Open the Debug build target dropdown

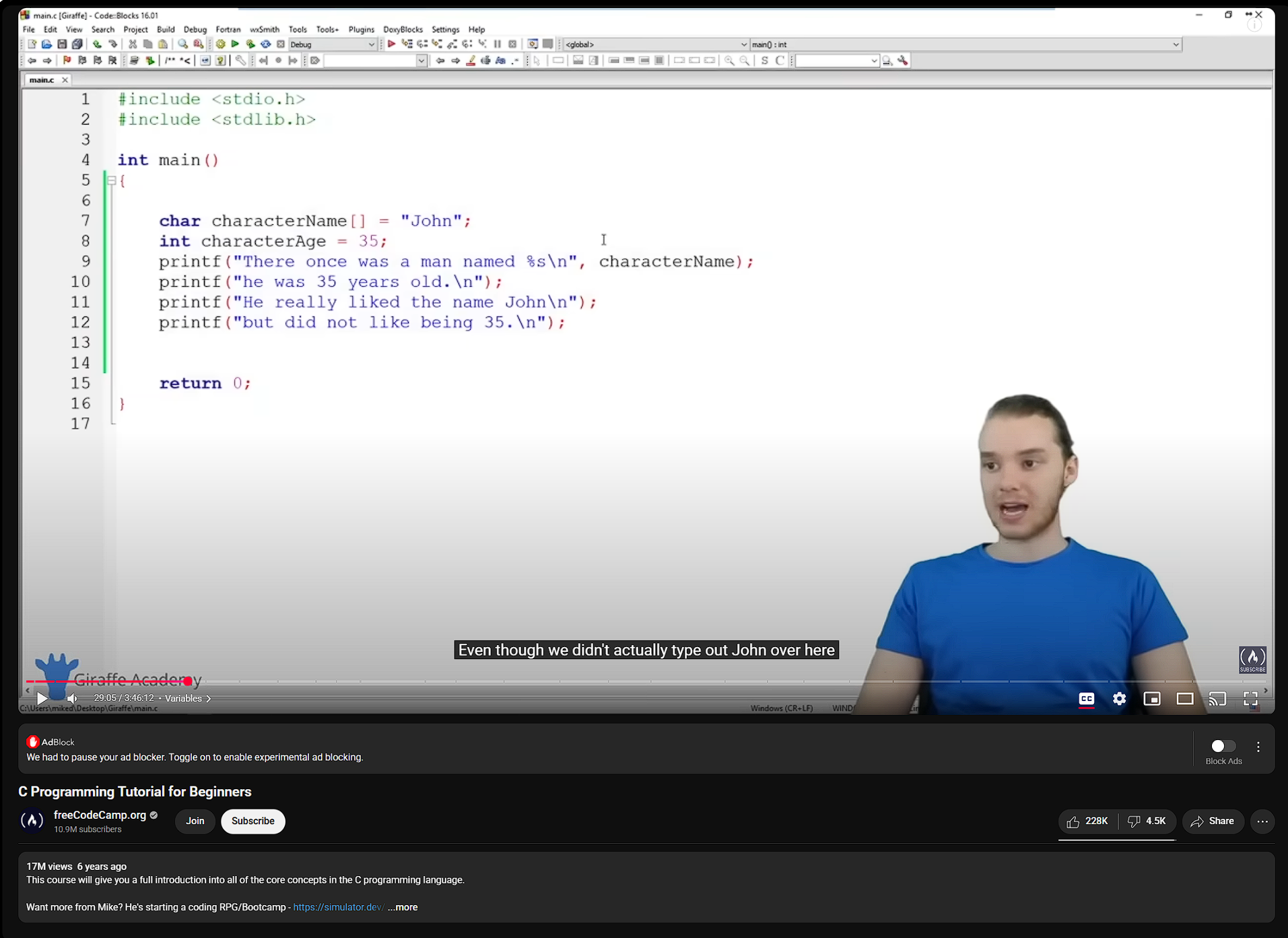pyautogui.click(x=372, y=44)
